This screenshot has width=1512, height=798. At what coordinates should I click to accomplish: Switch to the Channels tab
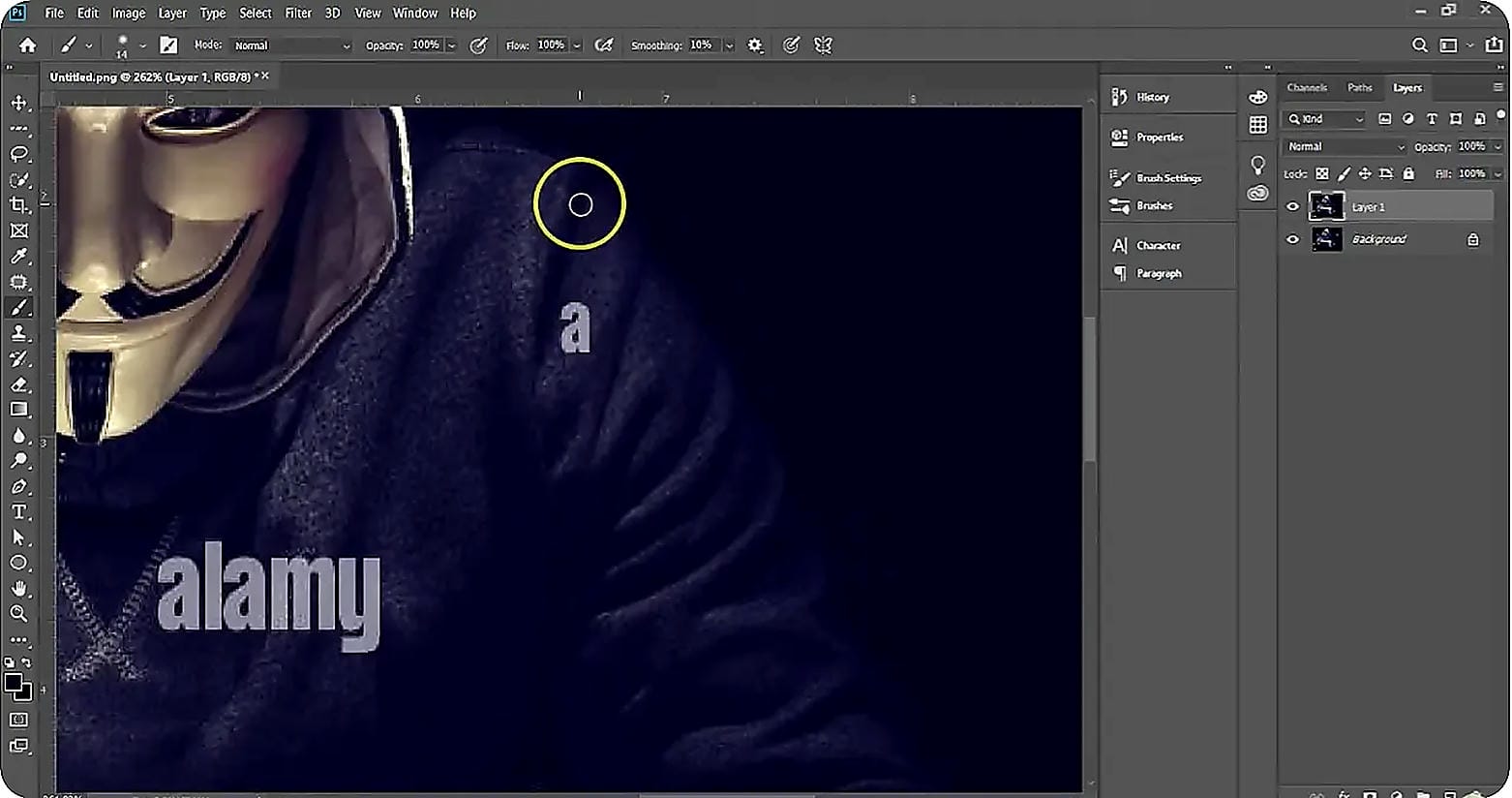1307,87
